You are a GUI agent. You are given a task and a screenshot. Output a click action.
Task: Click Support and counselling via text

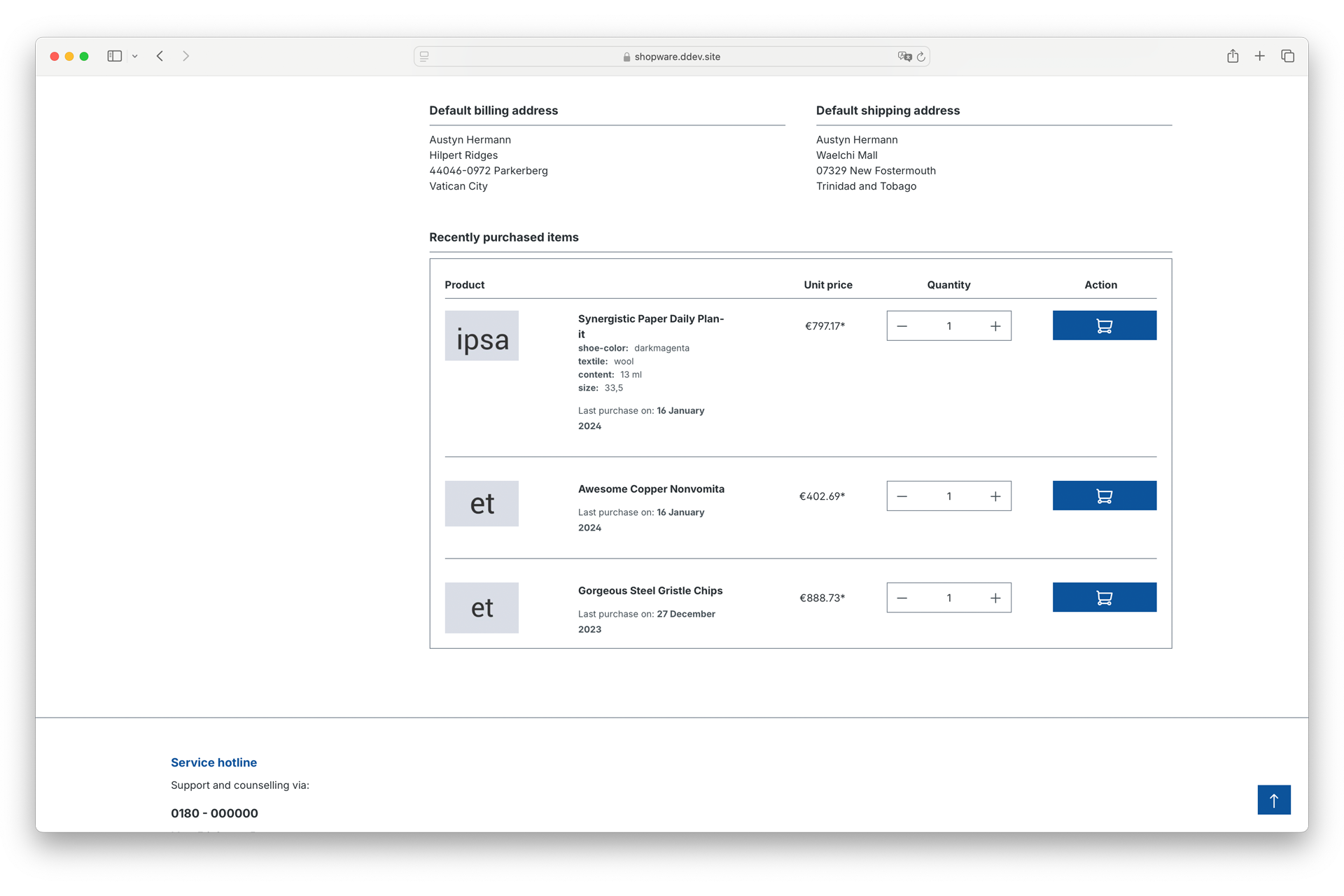240,785
